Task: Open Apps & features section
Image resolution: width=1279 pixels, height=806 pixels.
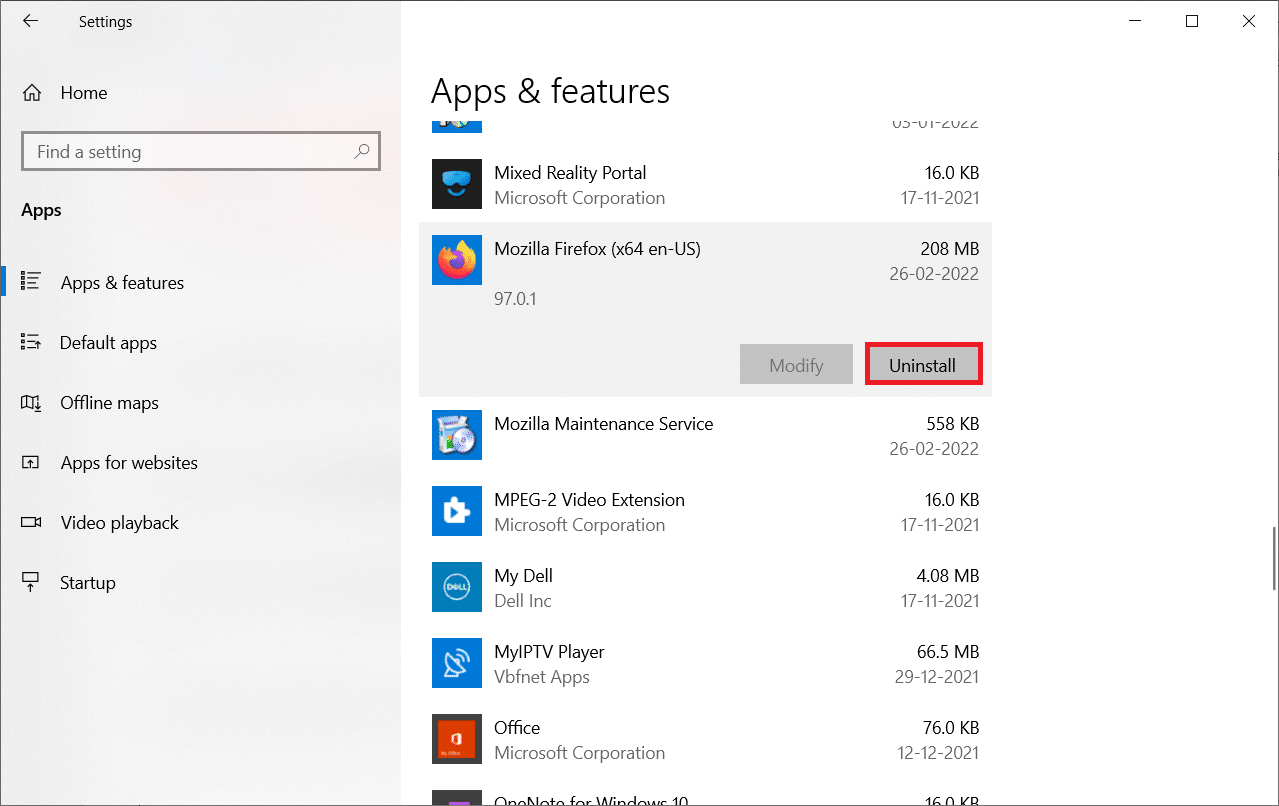Action: [x=122, y=283]
